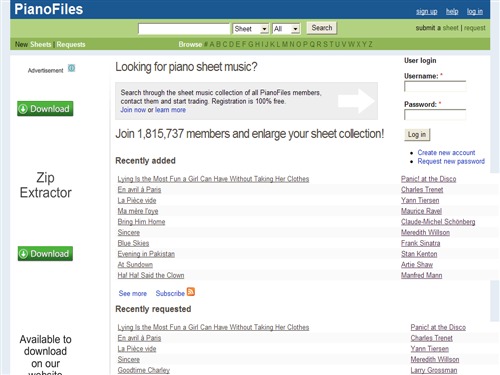Click the RSS feed icon beside Subscribe
This screenshot has width=500, height=375.
click(x=191, y=292)
